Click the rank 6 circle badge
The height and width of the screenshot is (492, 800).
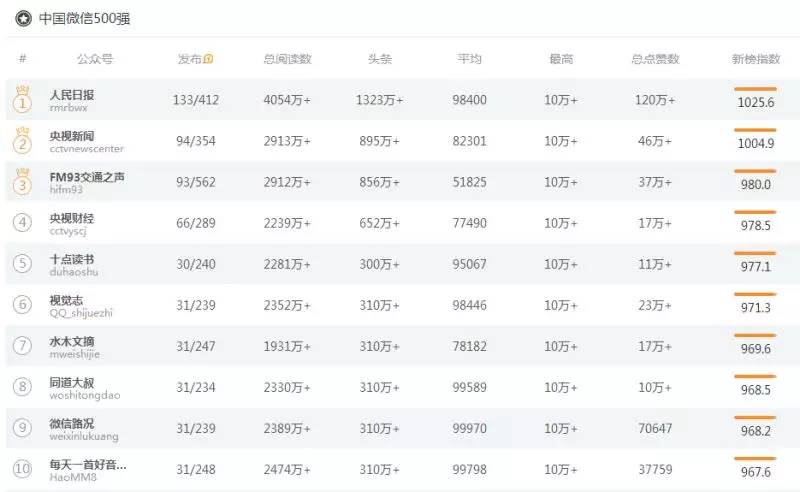click(22, 305)
